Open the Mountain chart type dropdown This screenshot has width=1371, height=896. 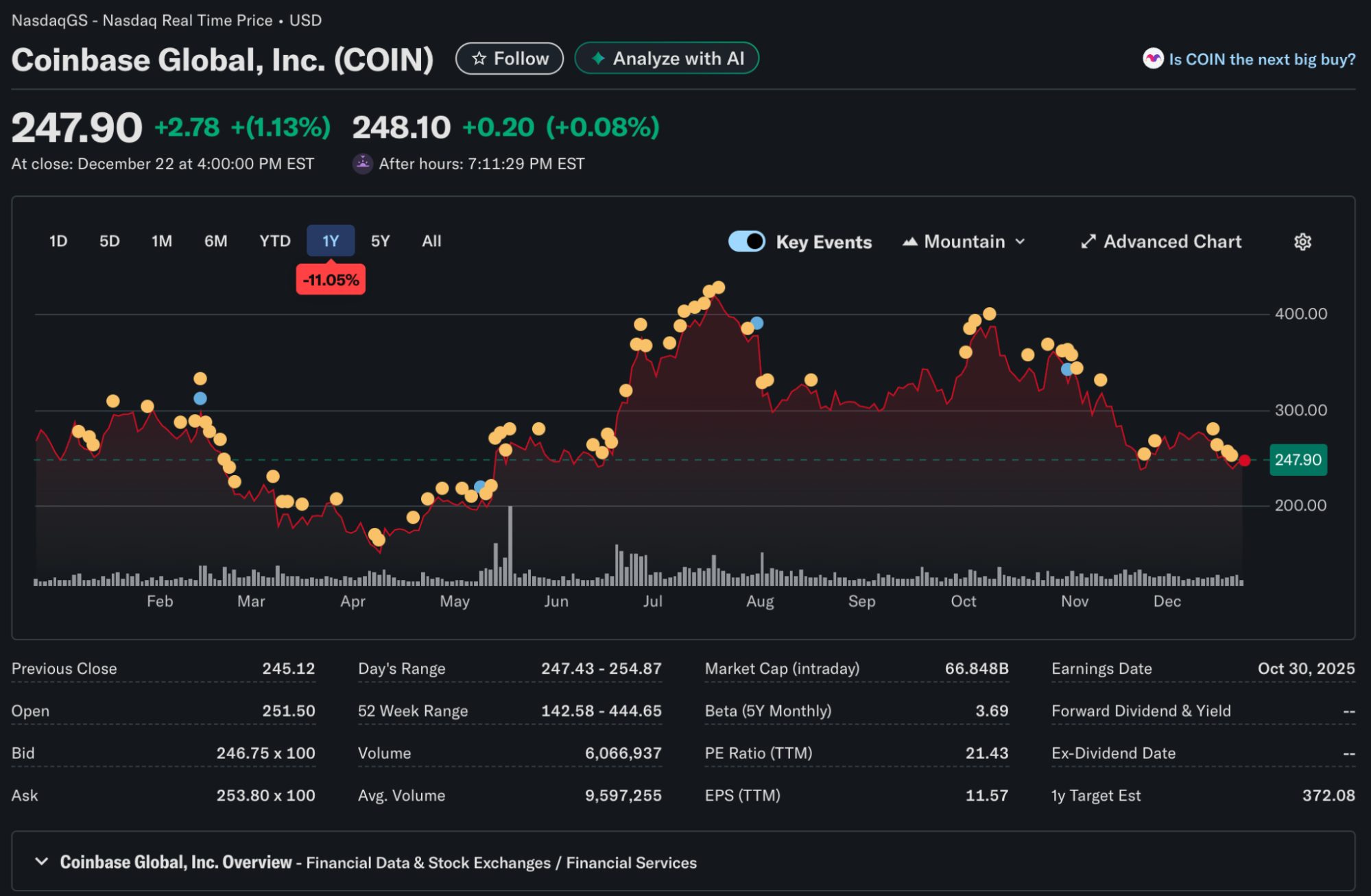point(964,242)
